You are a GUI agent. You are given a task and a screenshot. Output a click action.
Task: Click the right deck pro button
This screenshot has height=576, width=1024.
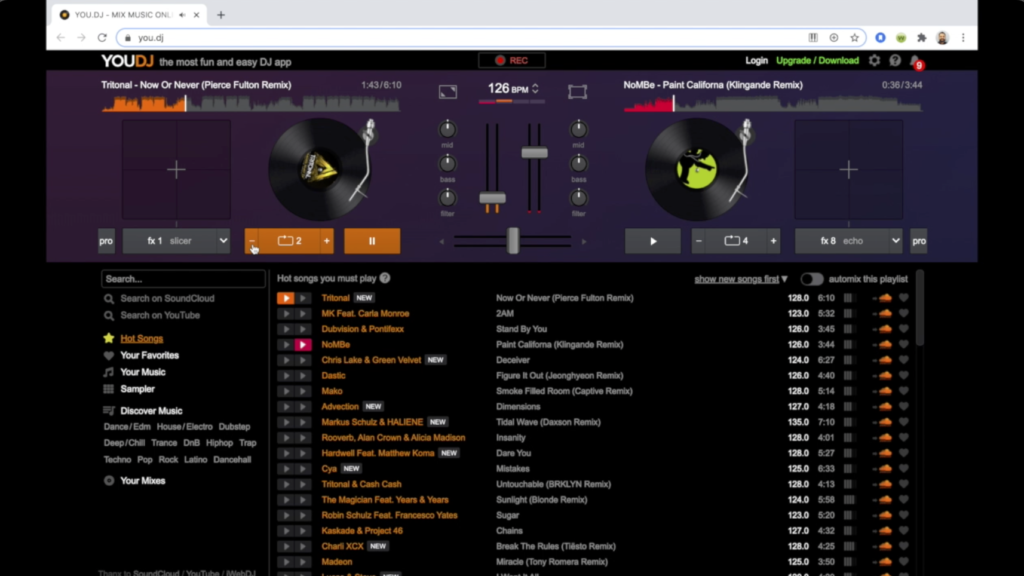pyautogui.click(x=918, y=241)
